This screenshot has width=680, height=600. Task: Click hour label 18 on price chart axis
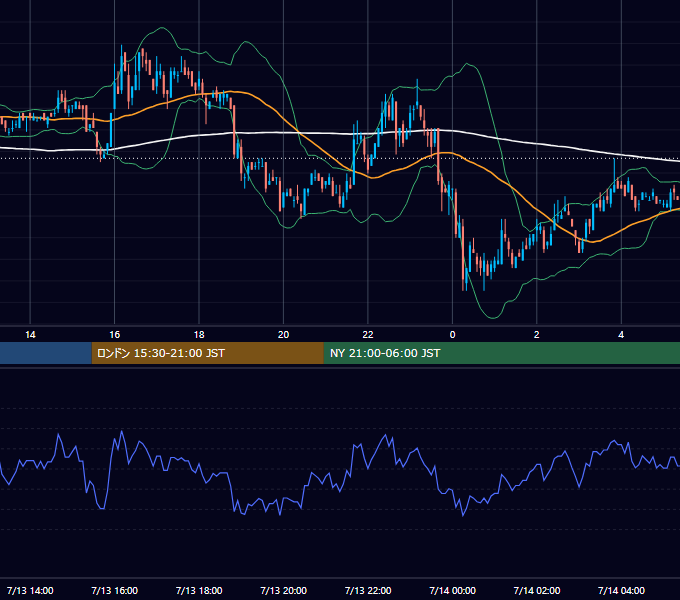click(199, 335)
